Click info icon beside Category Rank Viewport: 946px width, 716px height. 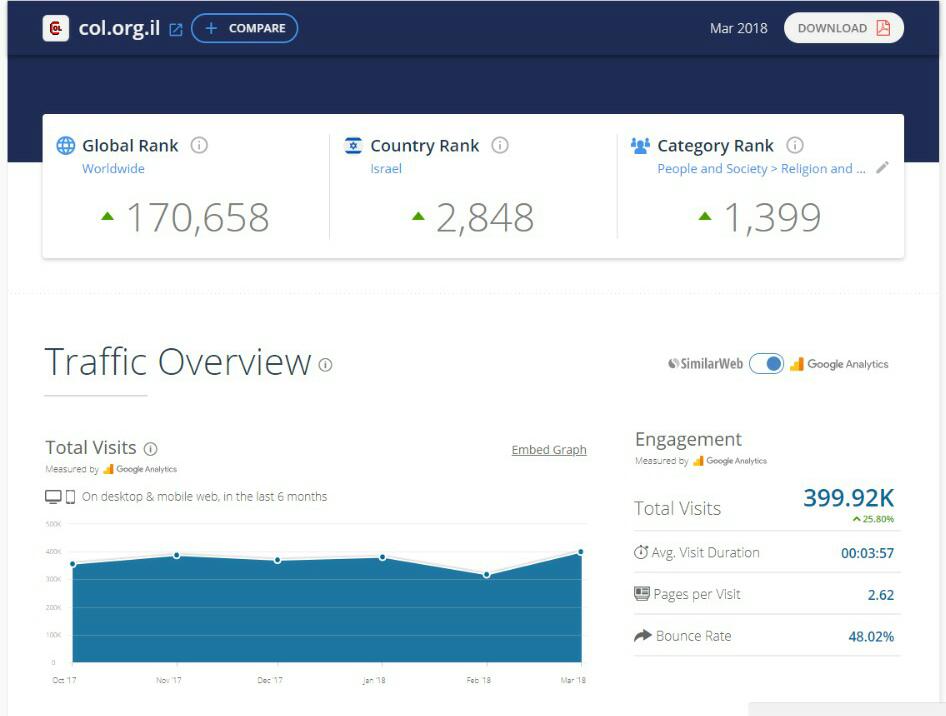tap(795, 145)
